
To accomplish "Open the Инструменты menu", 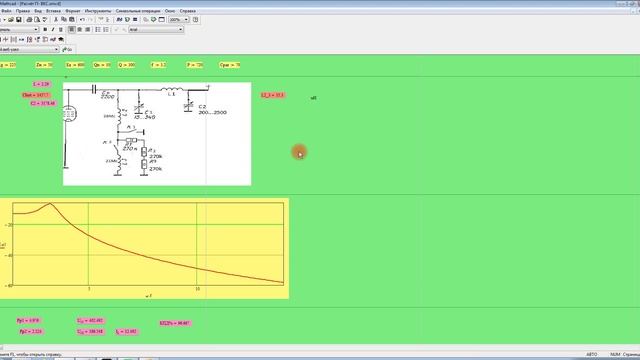I will 98,11.
